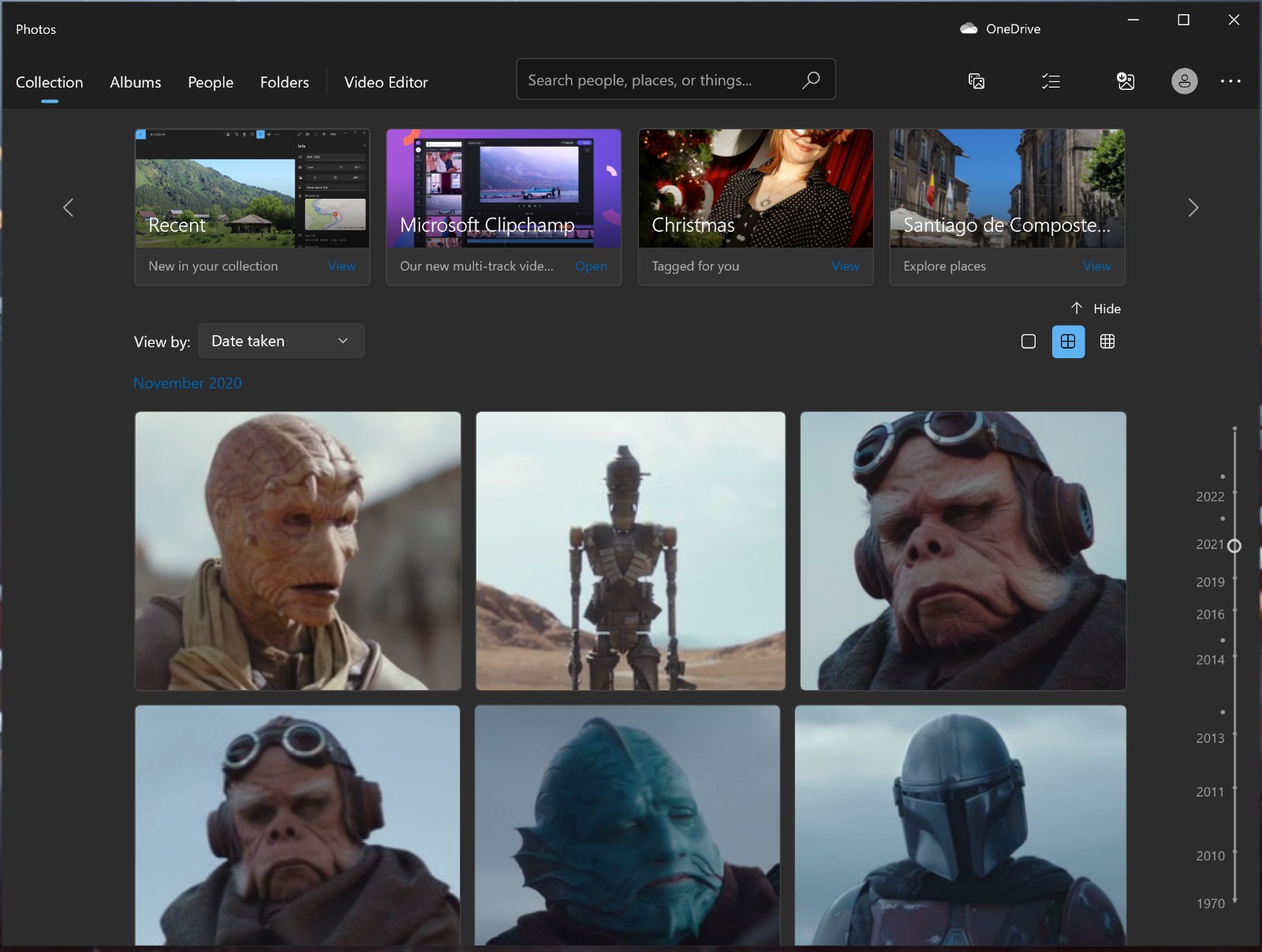Switch to large single-square view
This screenshot has height=952, width=1262.
pos(1029,342)
